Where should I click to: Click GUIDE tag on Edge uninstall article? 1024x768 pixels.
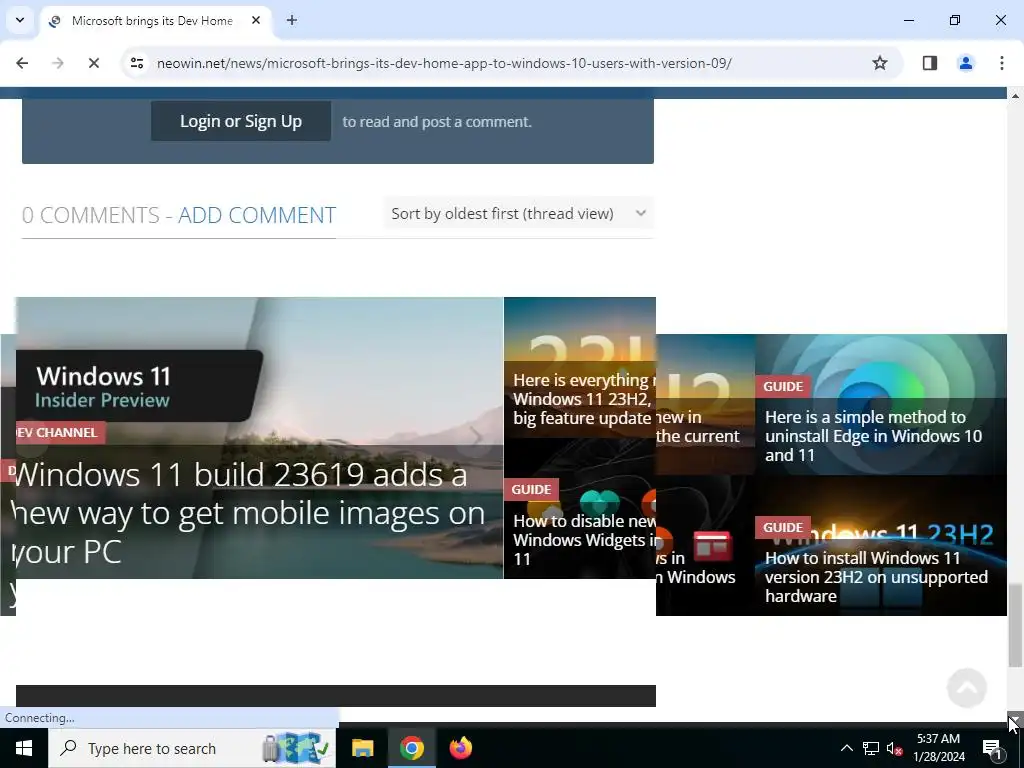coord(783,386)
